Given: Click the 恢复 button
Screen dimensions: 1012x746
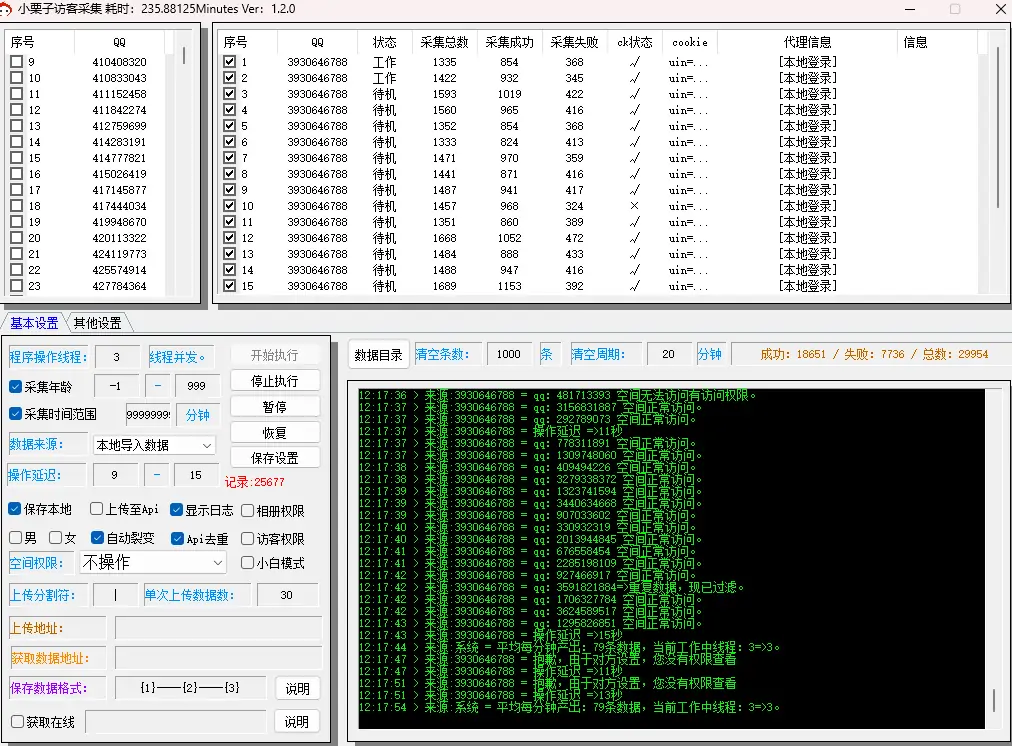Looking at the screenshot, I should (x=274, y=432).
